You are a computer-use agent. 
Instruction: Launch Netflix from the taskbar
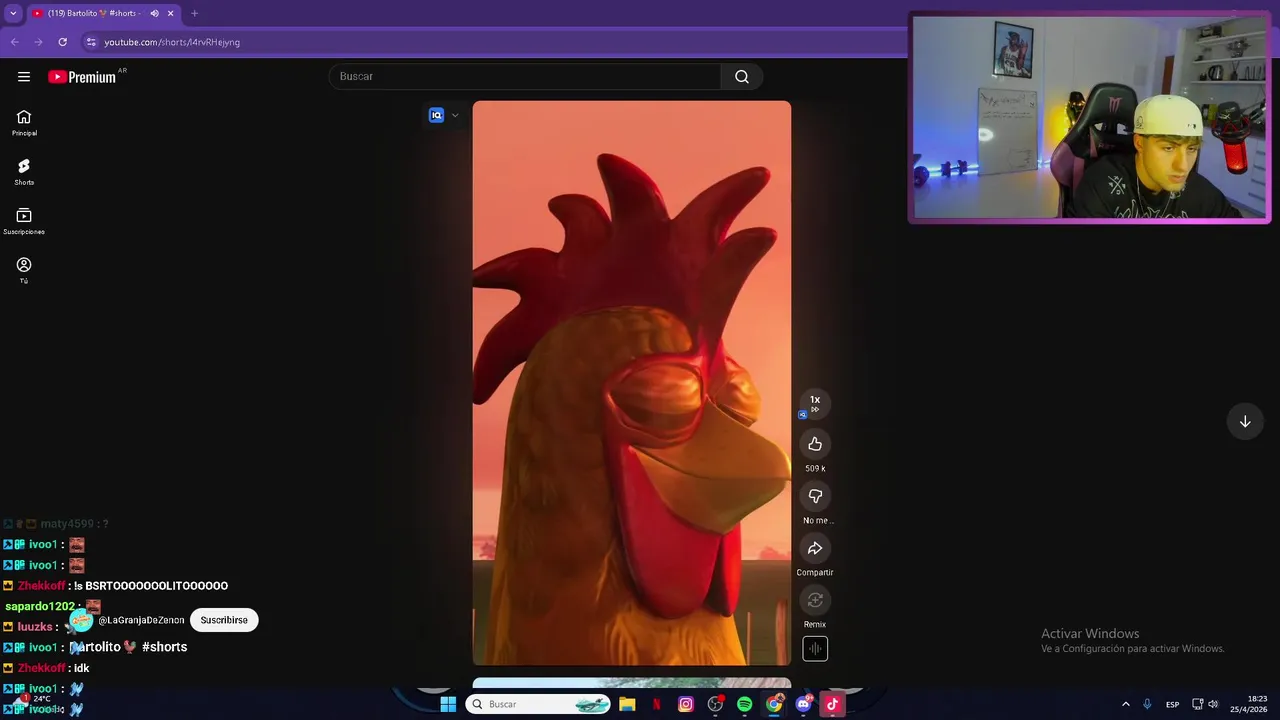click(657, 704)
